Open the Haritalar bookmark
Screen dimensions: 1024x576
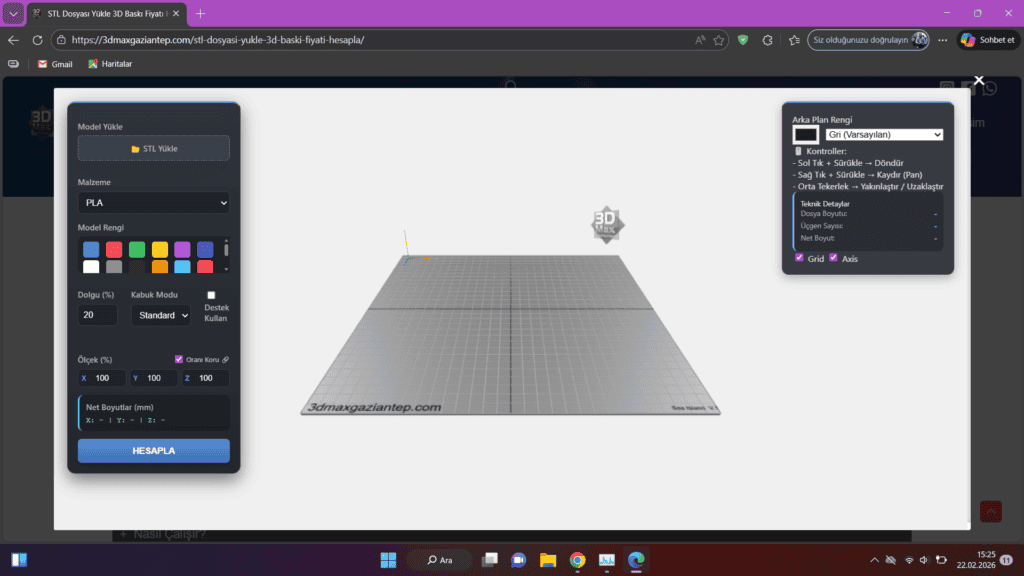click(x=110, y=64)
